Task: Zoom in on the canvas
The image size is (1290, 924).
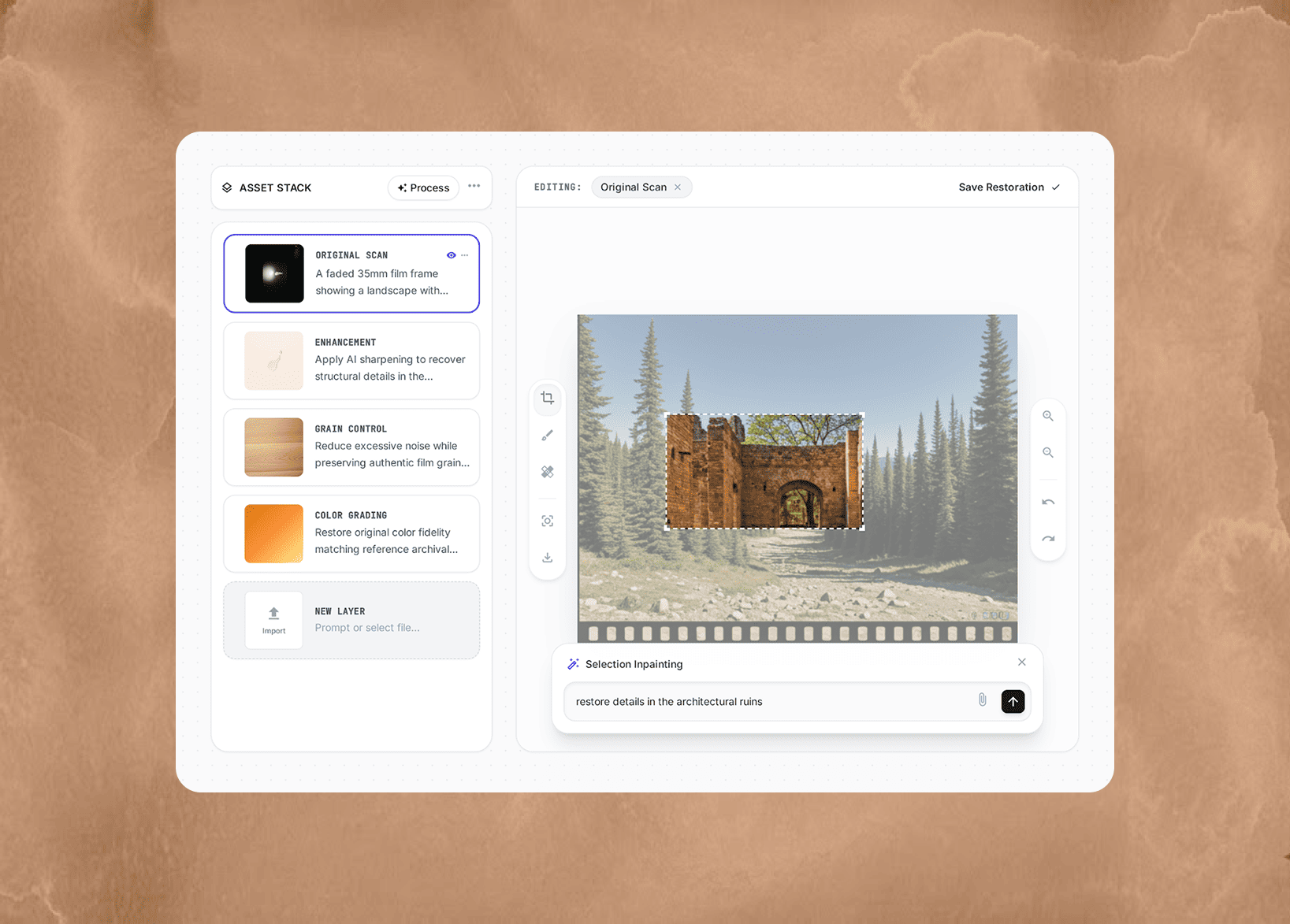Action: (1047, 416)
